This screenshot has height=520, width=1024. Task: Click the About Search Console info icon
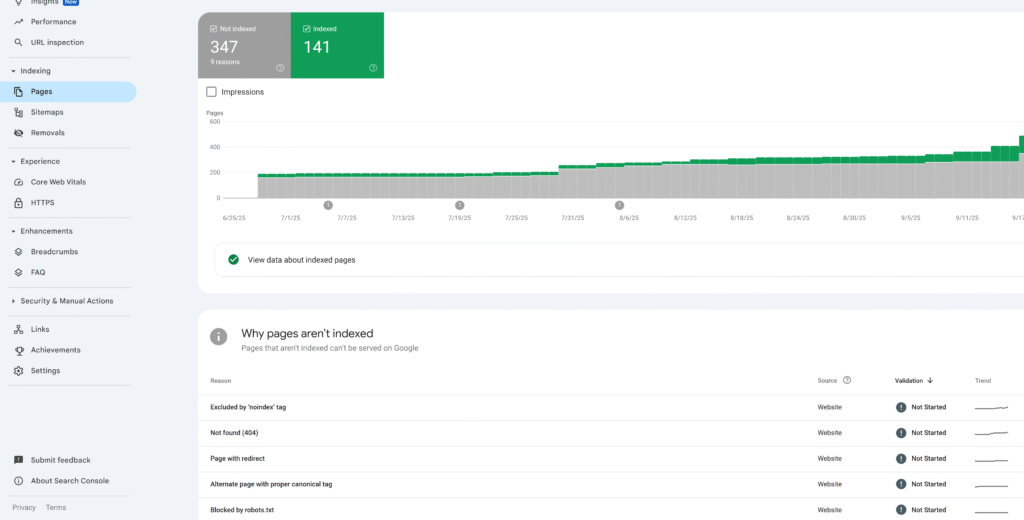click(x=18, y=481)
